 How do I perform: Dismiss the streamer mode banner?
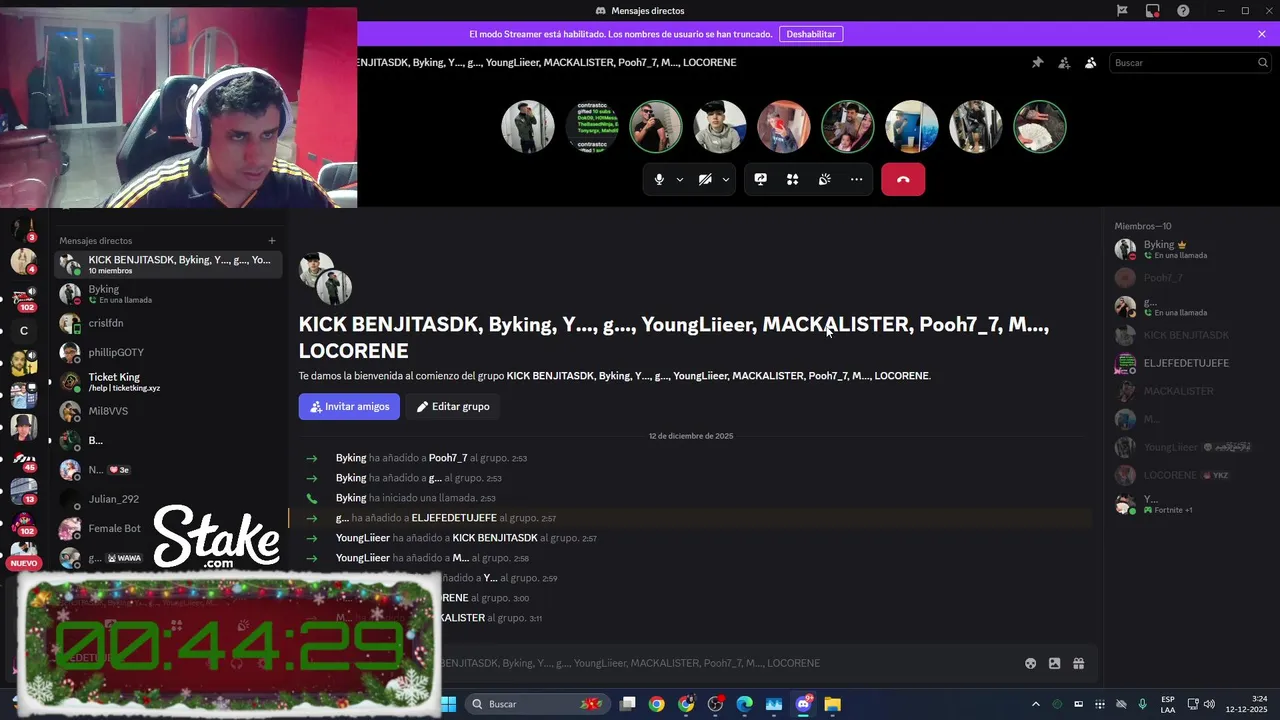coord(1262,34)
